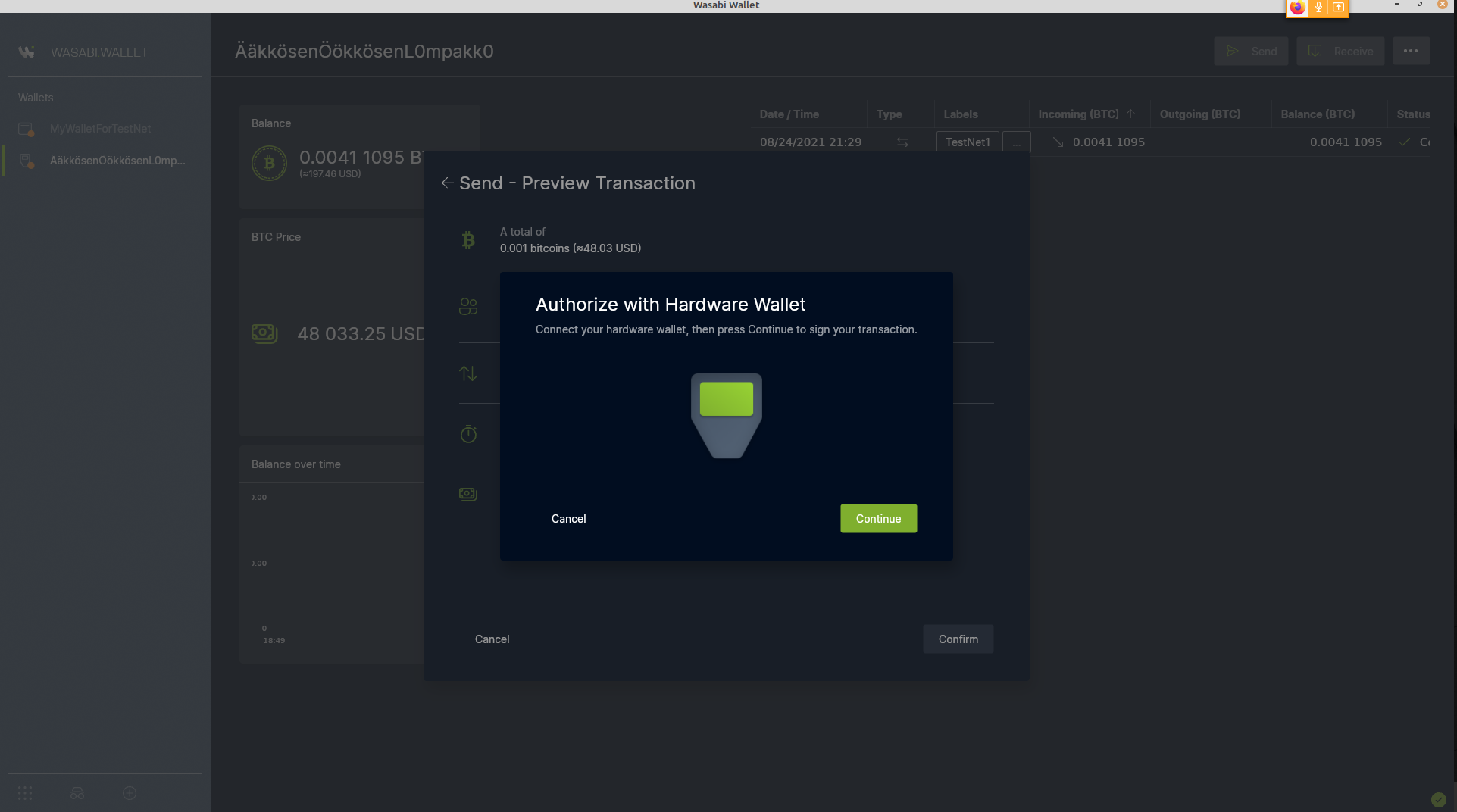Screen dimensions: 1457x812
Task: Click the green status check icon bottom right
Action: pos(1438,799)
